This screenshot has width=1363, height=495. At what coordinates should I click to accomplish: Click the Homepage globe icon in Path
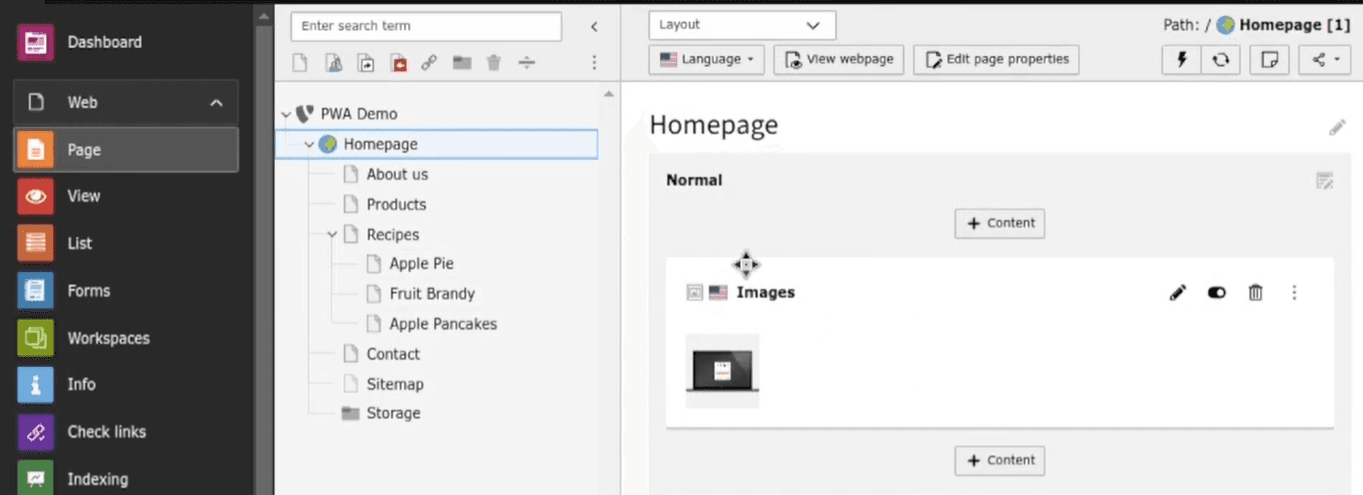(1225, 25)
